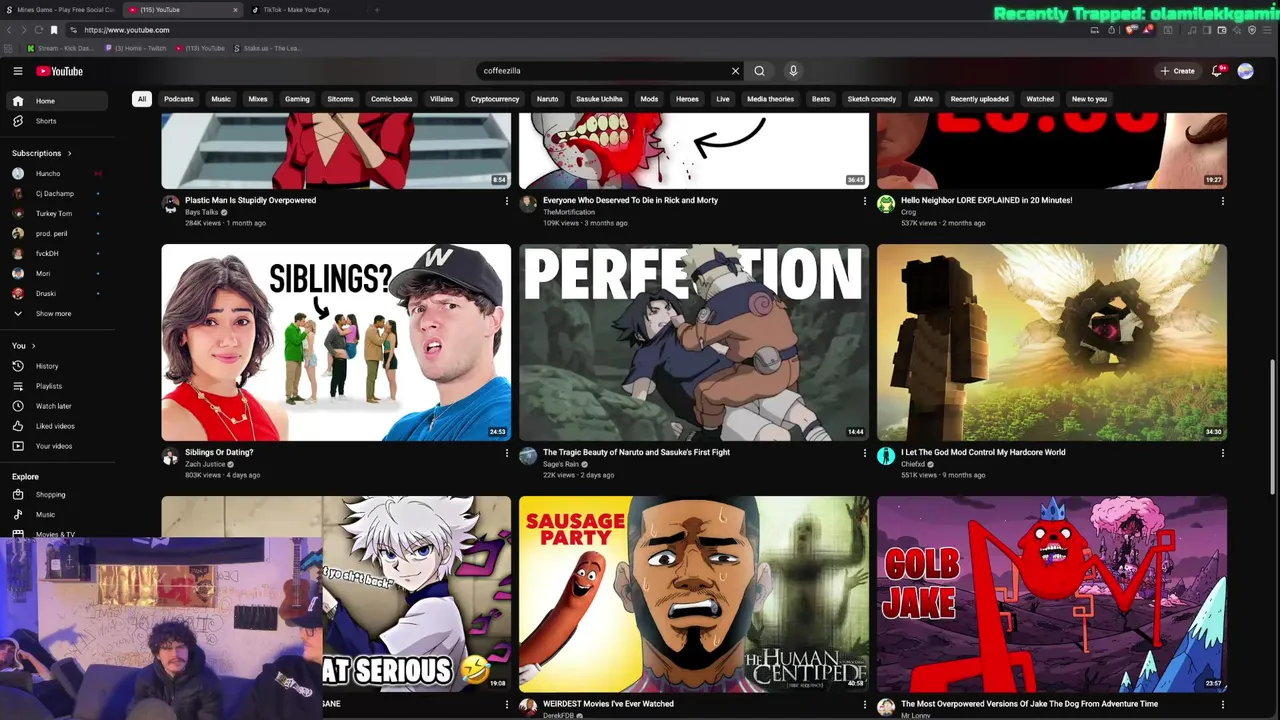Switch to the Mines Game browser tab
The width and height of the screenshot is (1280, 720).
(x=60, y=10)
